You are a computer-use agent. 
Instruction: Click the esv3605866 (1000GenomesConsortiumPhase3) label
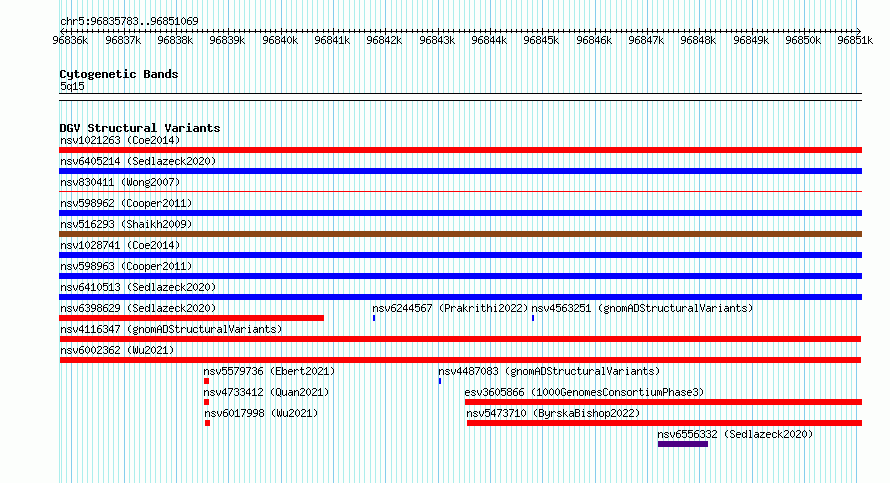(x=584, y=392)
